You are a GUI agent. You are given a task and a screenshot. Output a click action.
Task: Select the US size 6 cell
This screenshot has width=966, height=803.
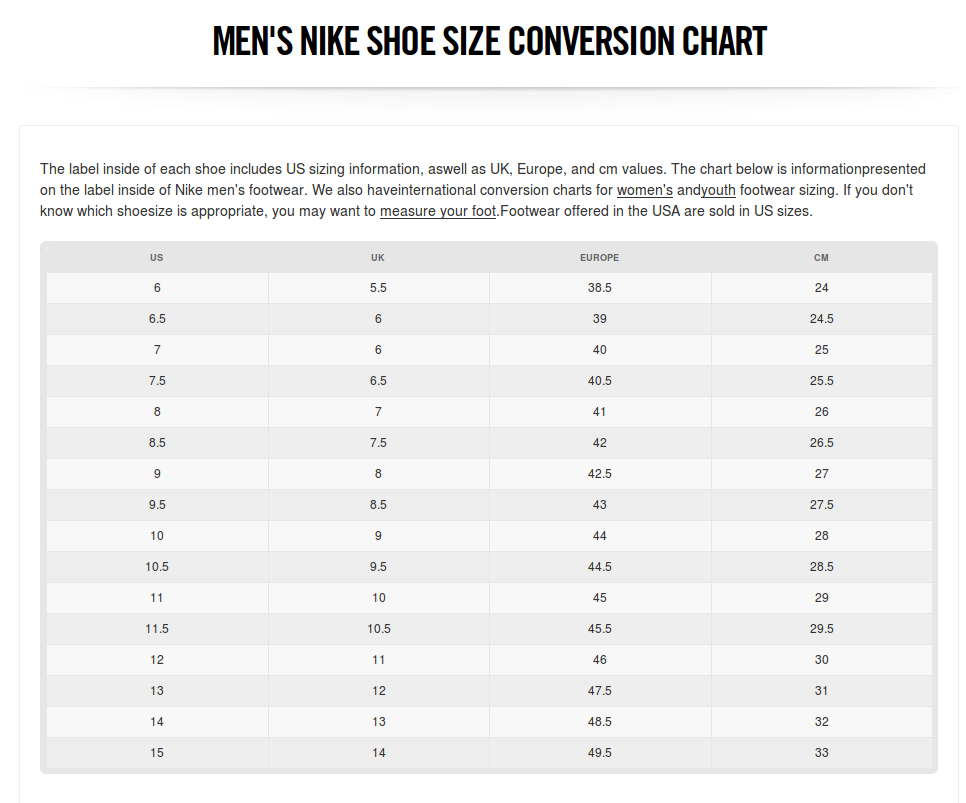(x=157, y=288)
